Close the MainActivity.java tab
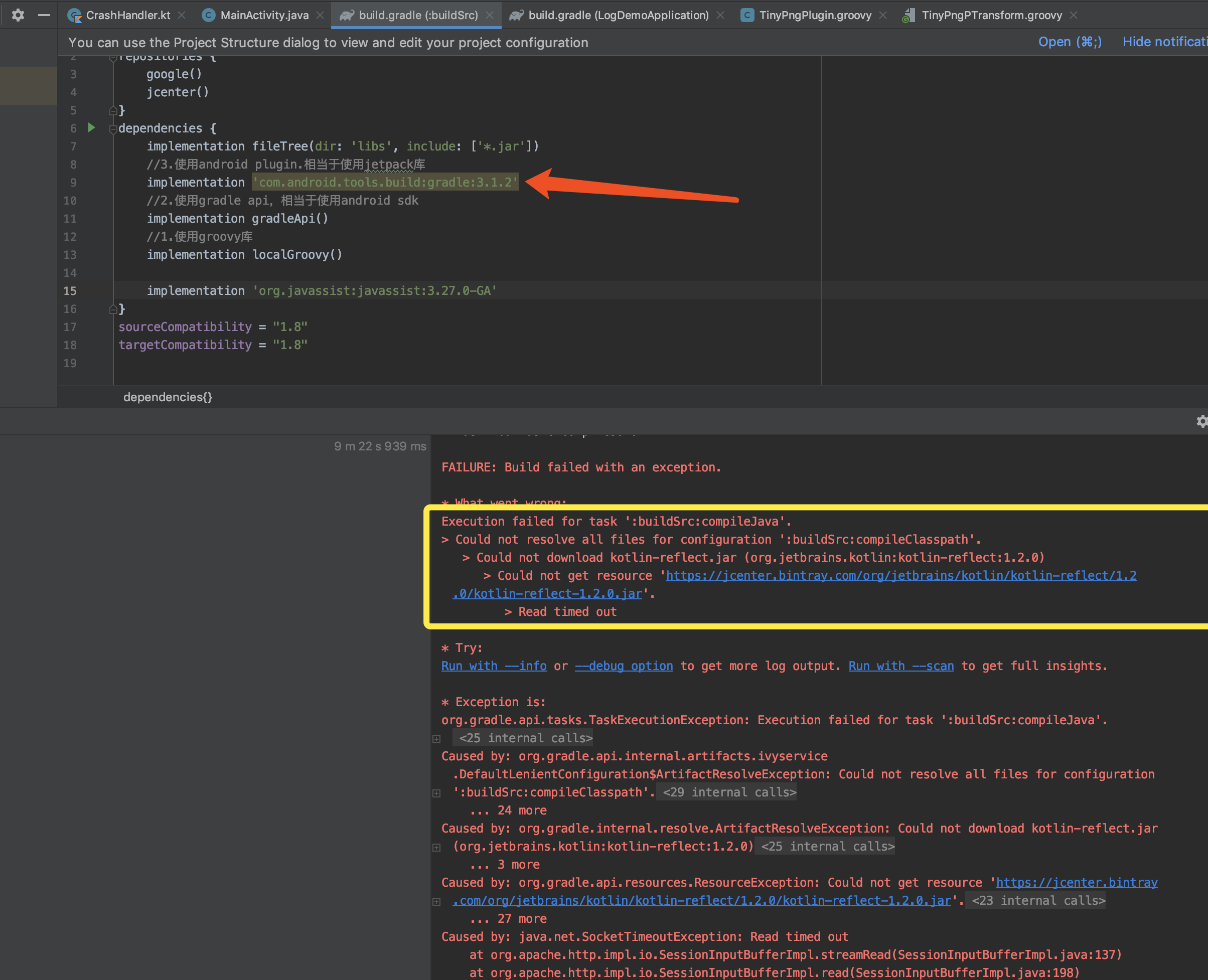Image resolution: width=1208 pixels, height=980 pixels. pyautogui.click(x=320, y=15)
